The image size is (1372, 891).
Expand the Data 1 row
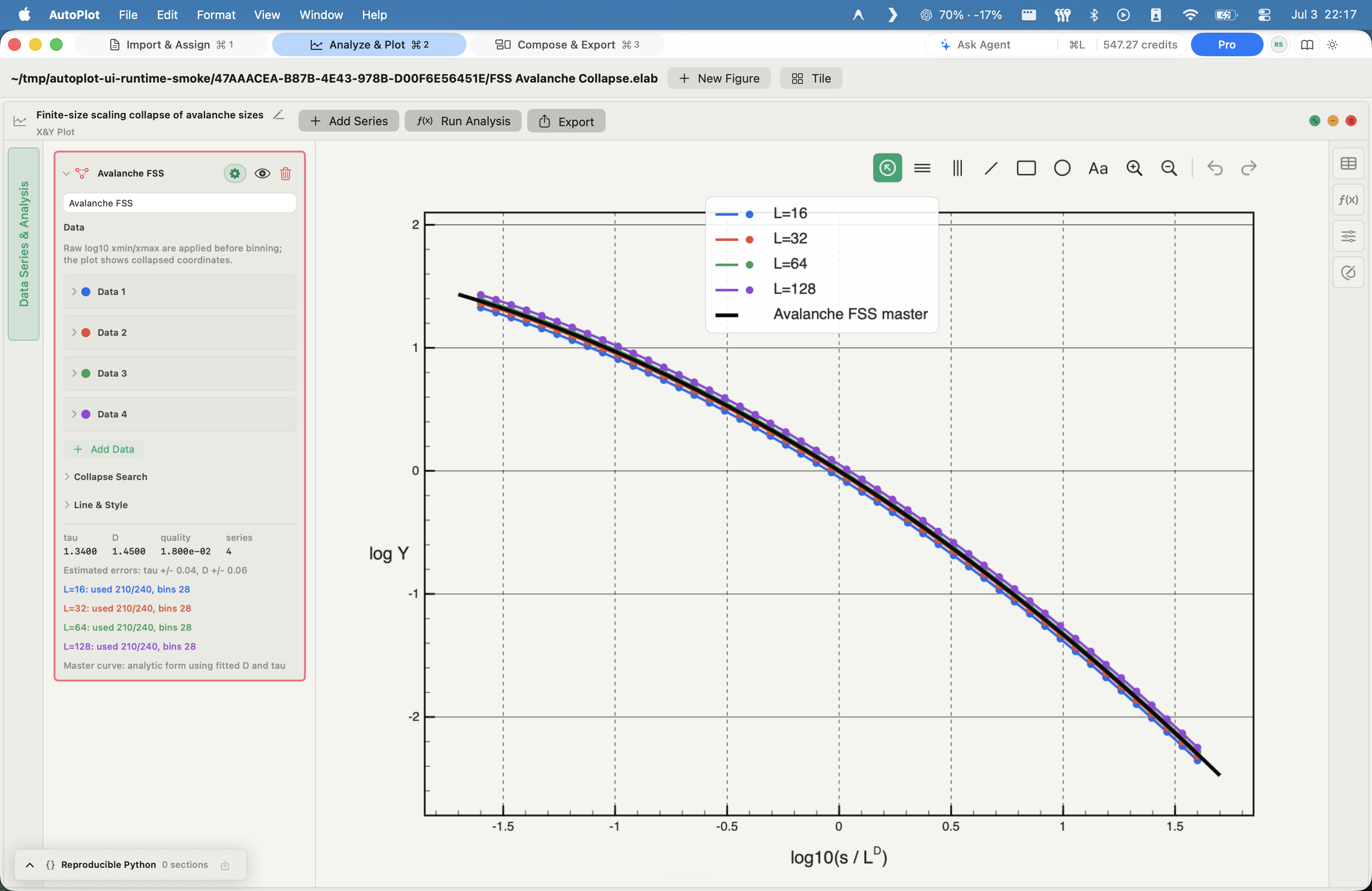[74, 292]
